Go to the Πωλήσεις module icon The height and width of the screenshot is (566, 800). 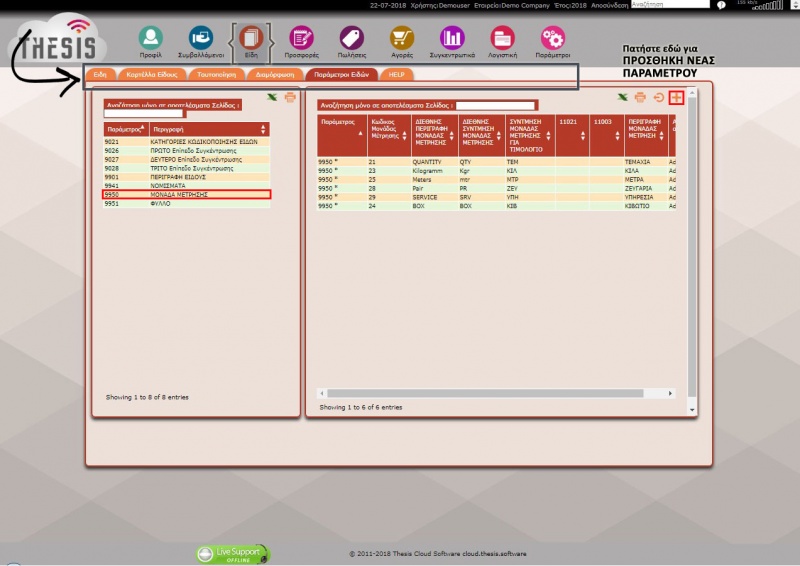350,39
